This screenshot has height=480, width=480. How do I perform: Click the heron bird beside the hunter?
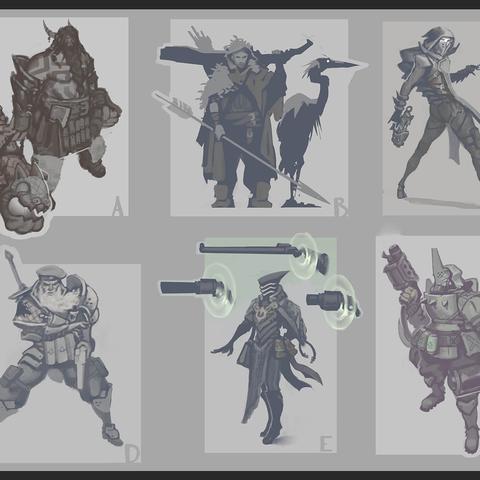[x=313, y=130]
